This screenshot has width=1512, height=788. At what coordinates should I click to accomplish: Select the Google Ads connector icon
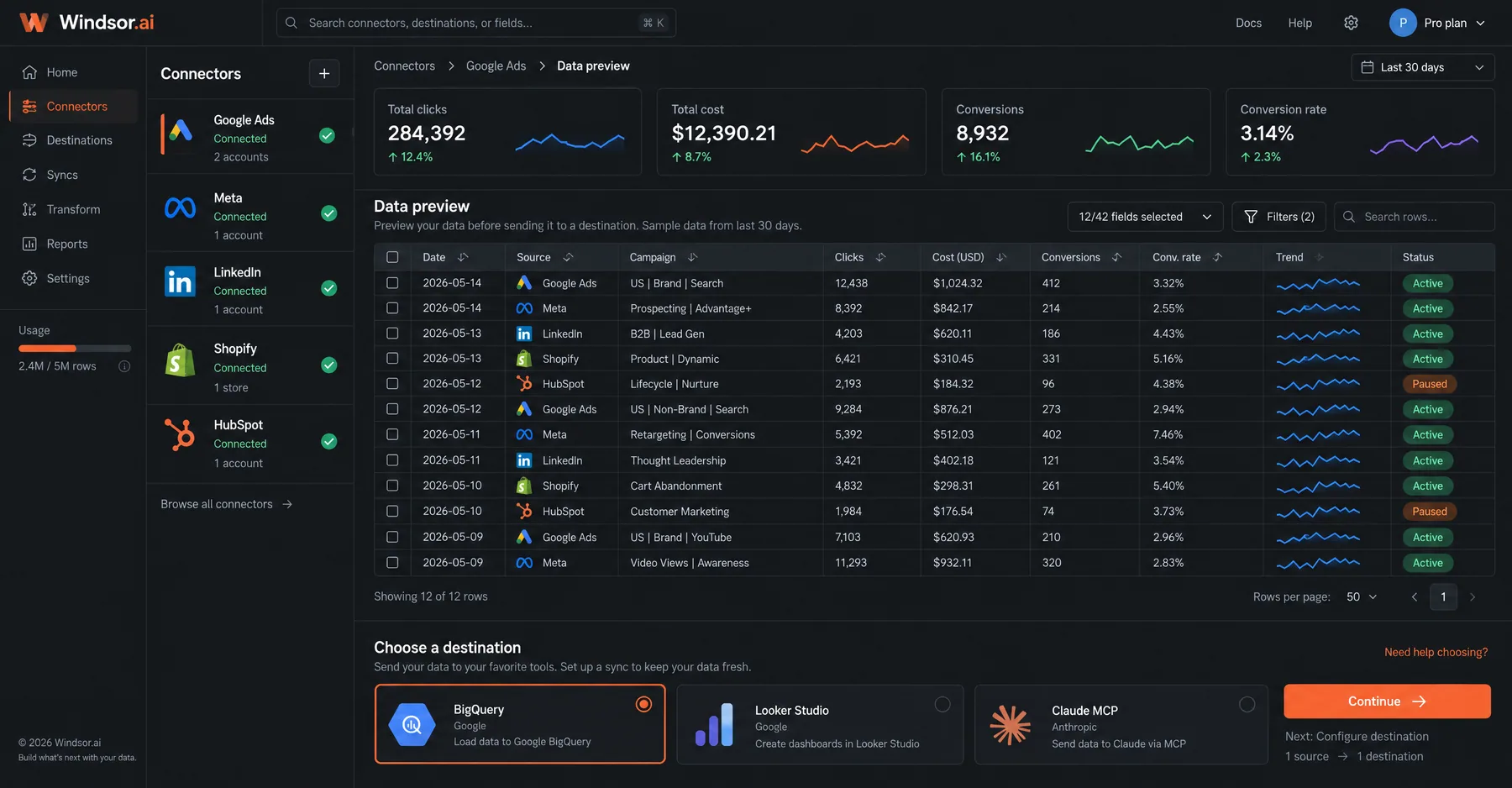pyautogui.click(x=181, y=130)
